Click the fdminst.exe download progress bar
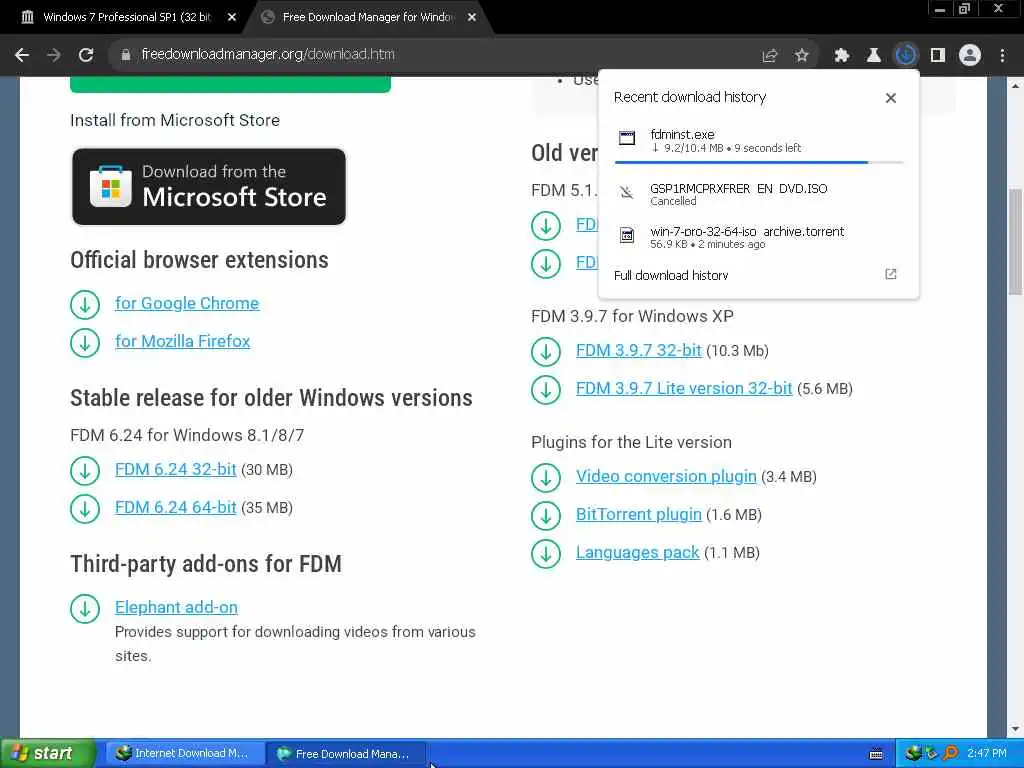 [759, 162]
